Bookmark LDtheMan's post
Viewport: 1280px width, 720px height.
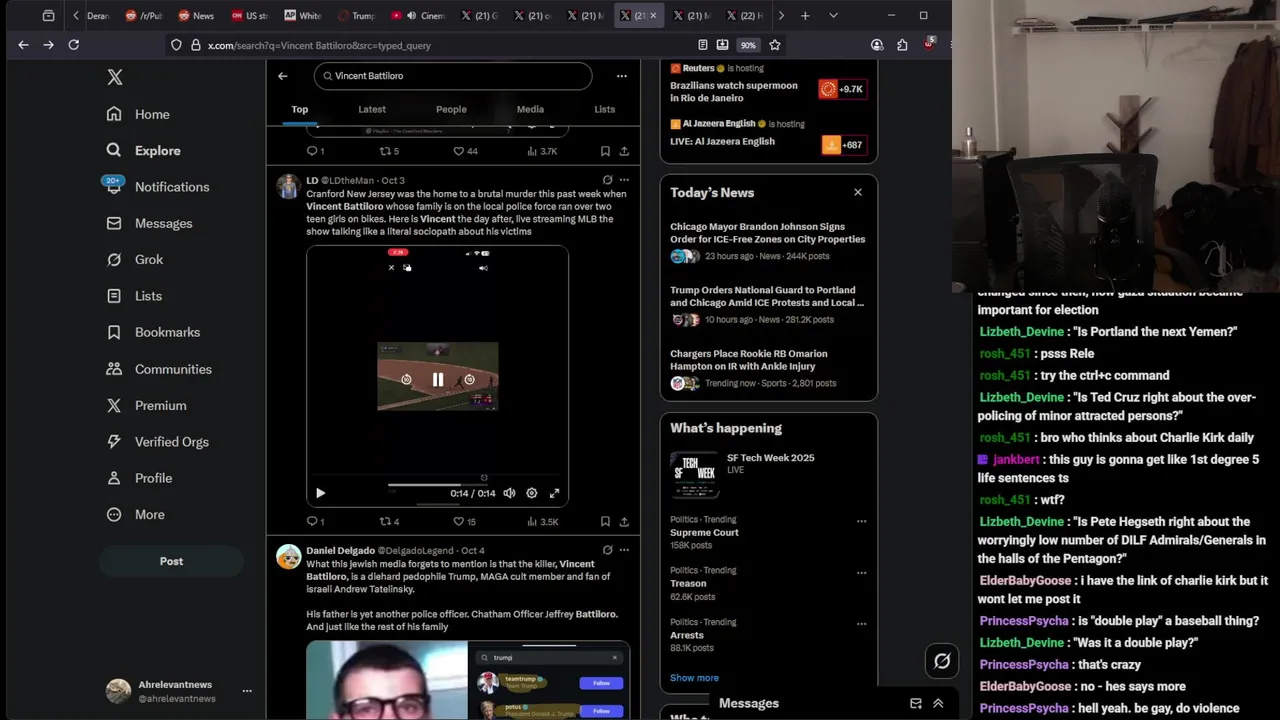pos(605,521)
